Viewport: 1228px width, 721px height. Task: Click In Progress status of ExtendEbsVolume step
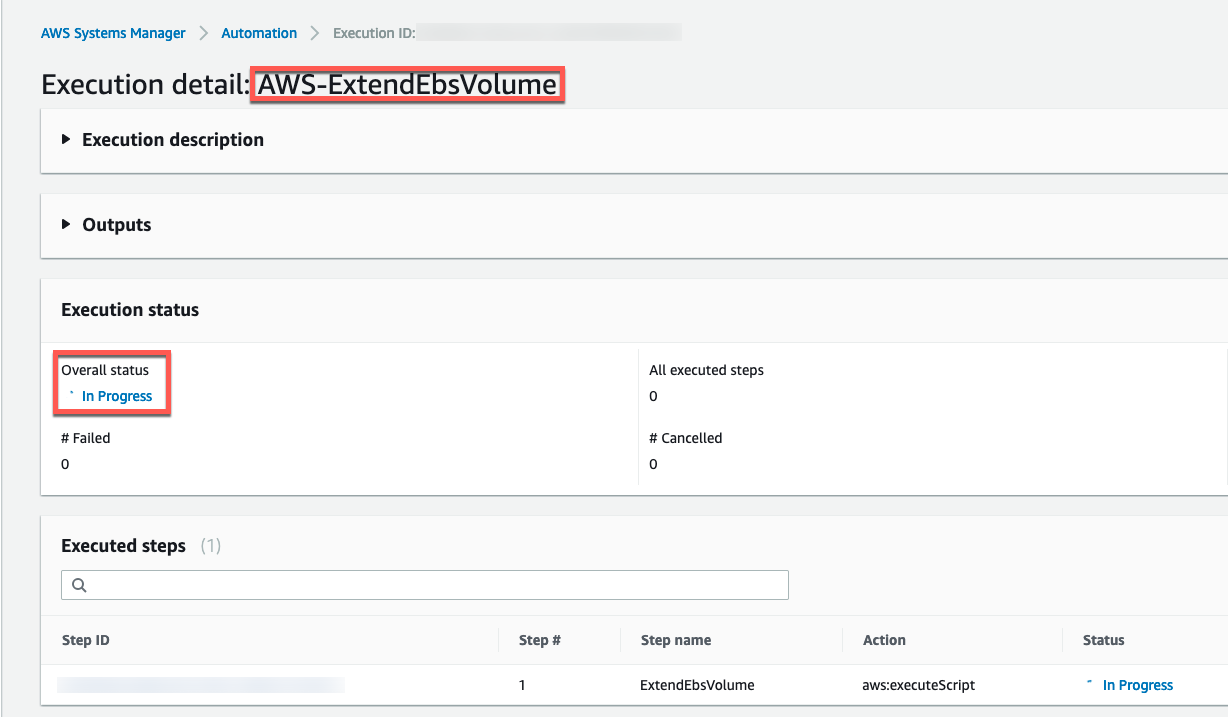click(x=1137, y=685)
